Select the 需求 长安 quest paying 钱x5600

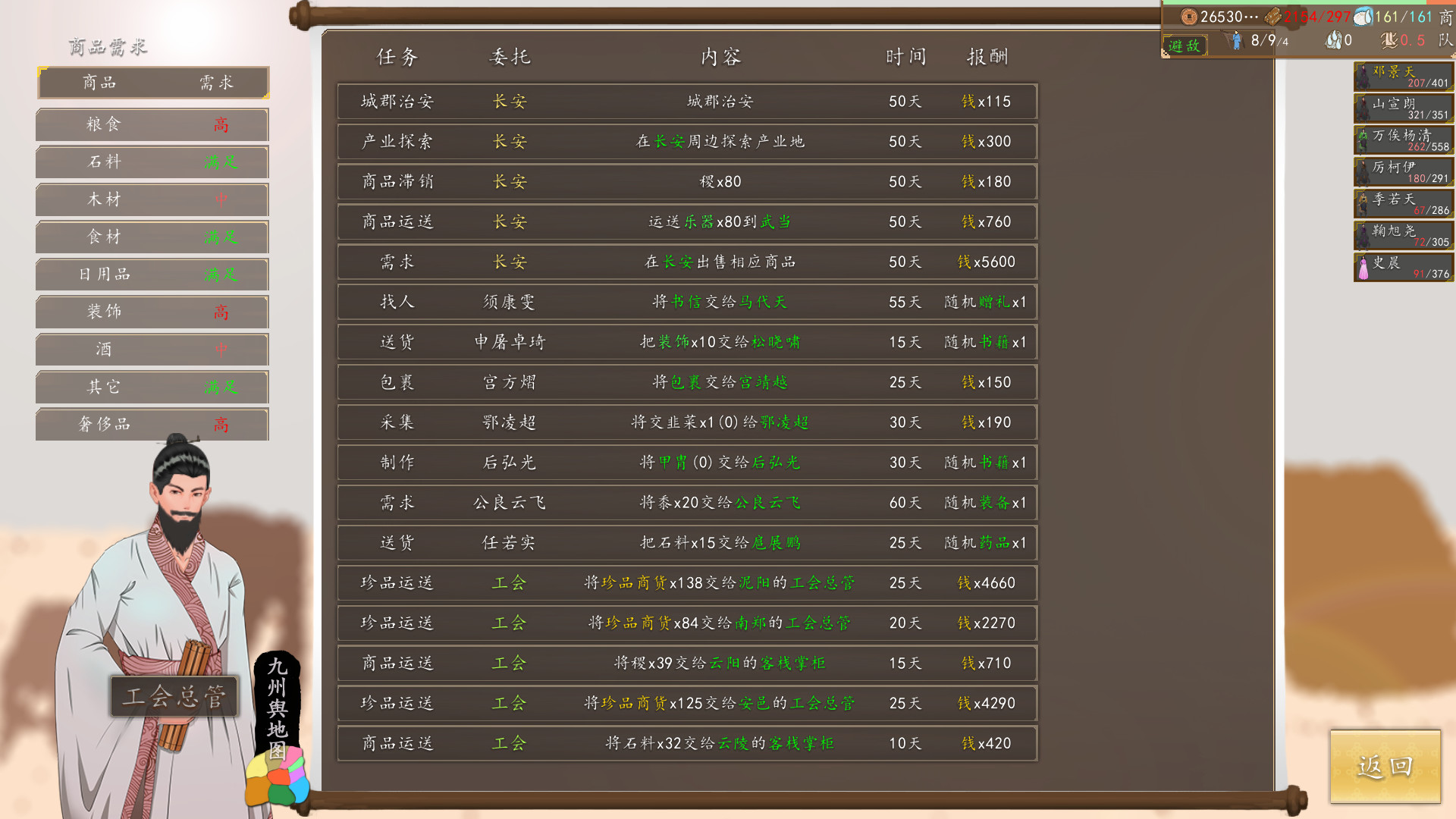pos(686,262)
